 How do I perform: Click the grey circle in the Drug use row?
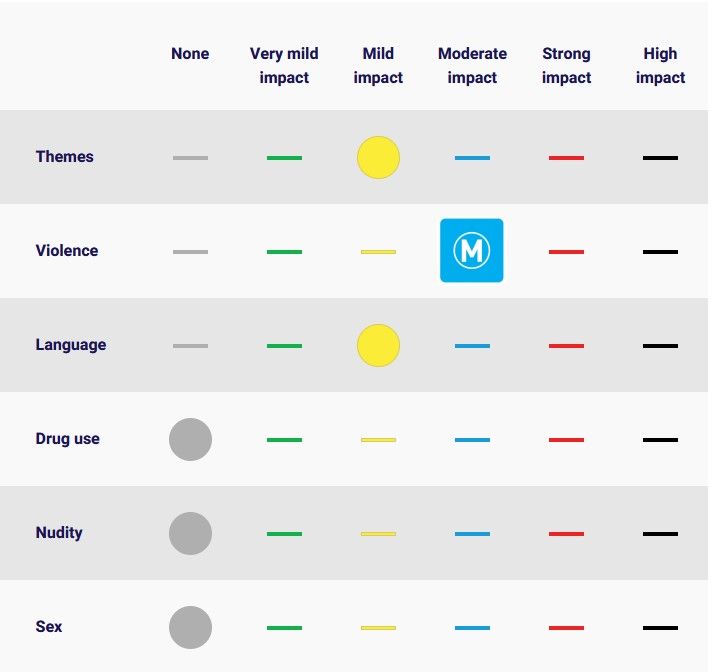tap(190, 439)
